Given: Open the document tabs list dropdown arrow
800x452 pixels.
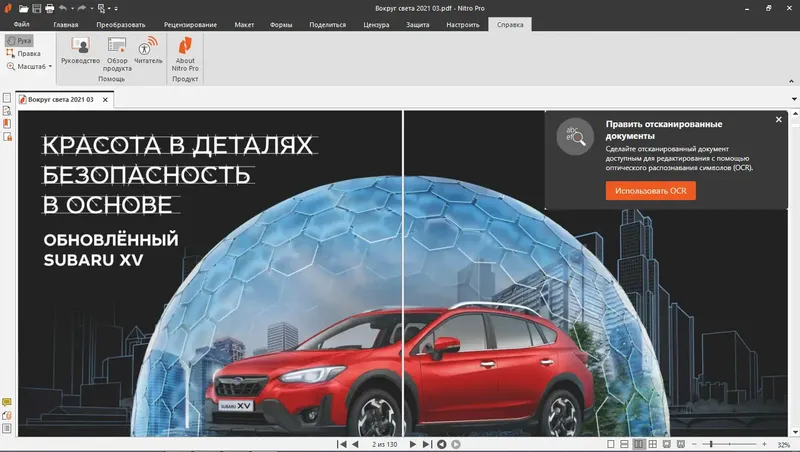Looking at the screenshot, I should (794, 99).
